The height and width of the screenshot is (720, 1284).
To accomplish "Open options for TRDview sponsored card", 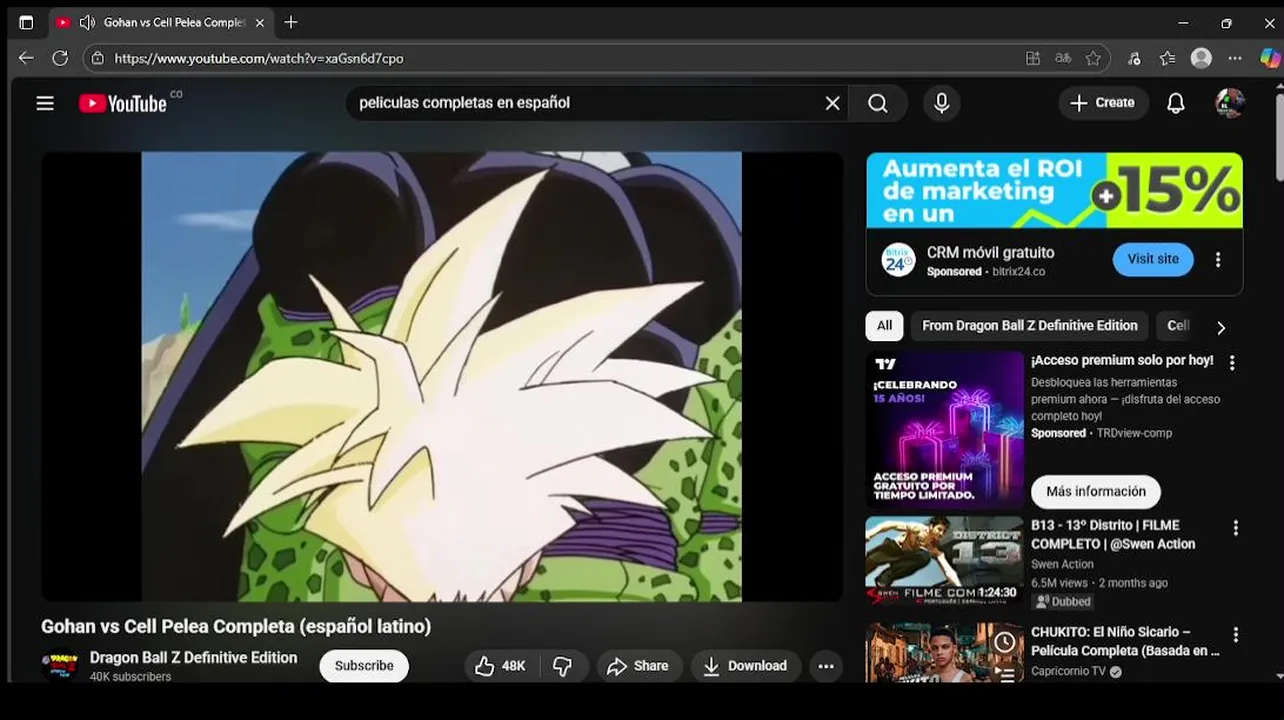I will point(1232,363).
